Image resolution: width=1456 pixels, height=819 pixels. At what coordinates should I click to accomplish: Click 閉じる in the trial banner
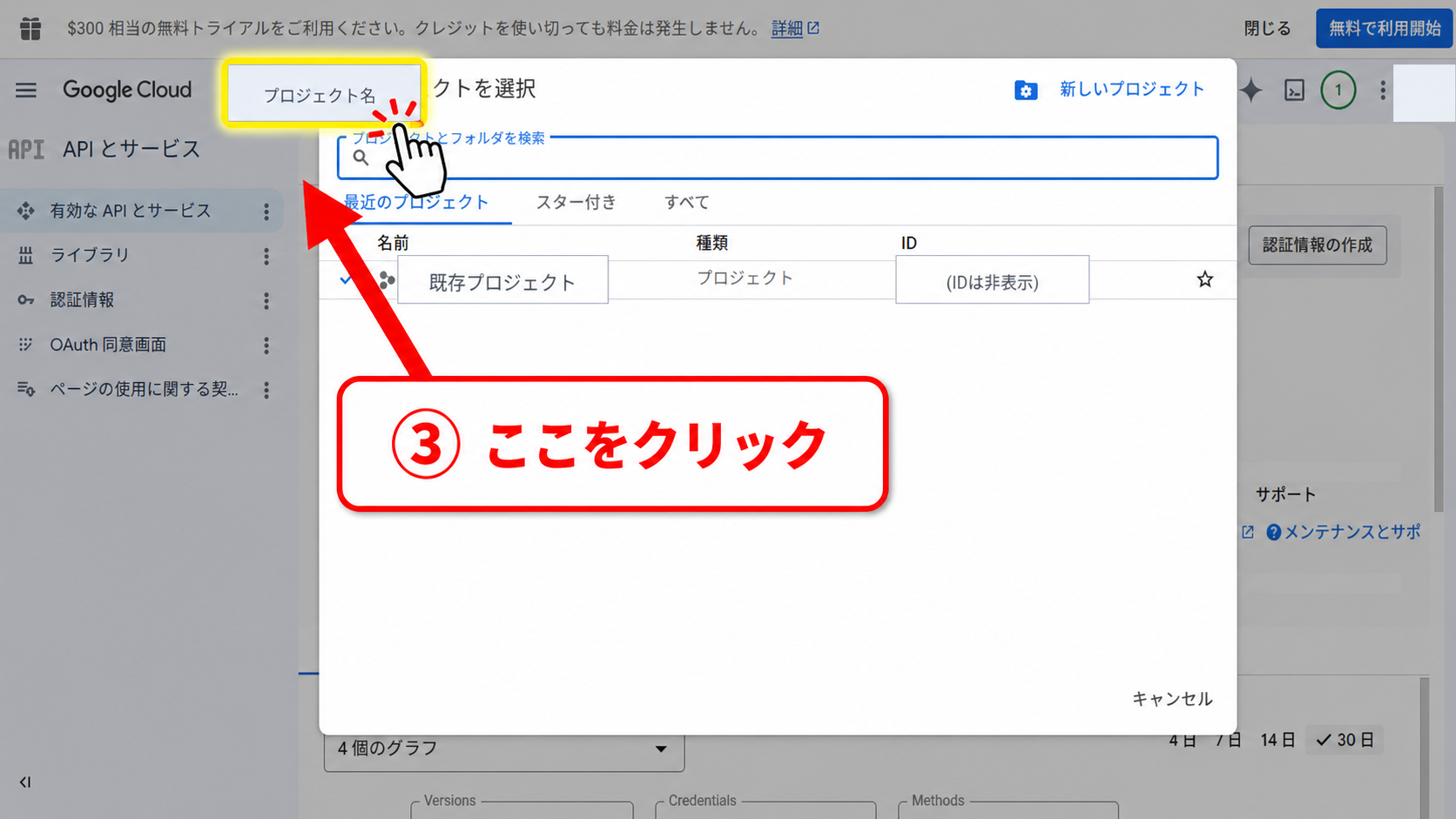pos(1267,28)
